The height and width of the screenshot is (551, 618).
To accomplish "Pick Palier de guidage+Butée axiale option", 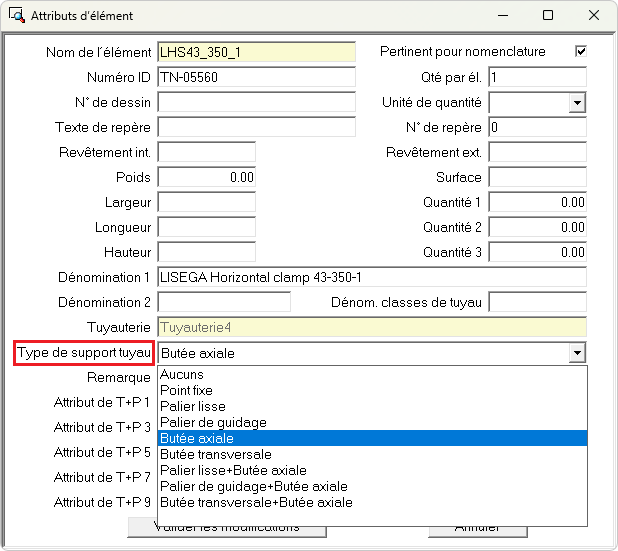I will point(254,486).
